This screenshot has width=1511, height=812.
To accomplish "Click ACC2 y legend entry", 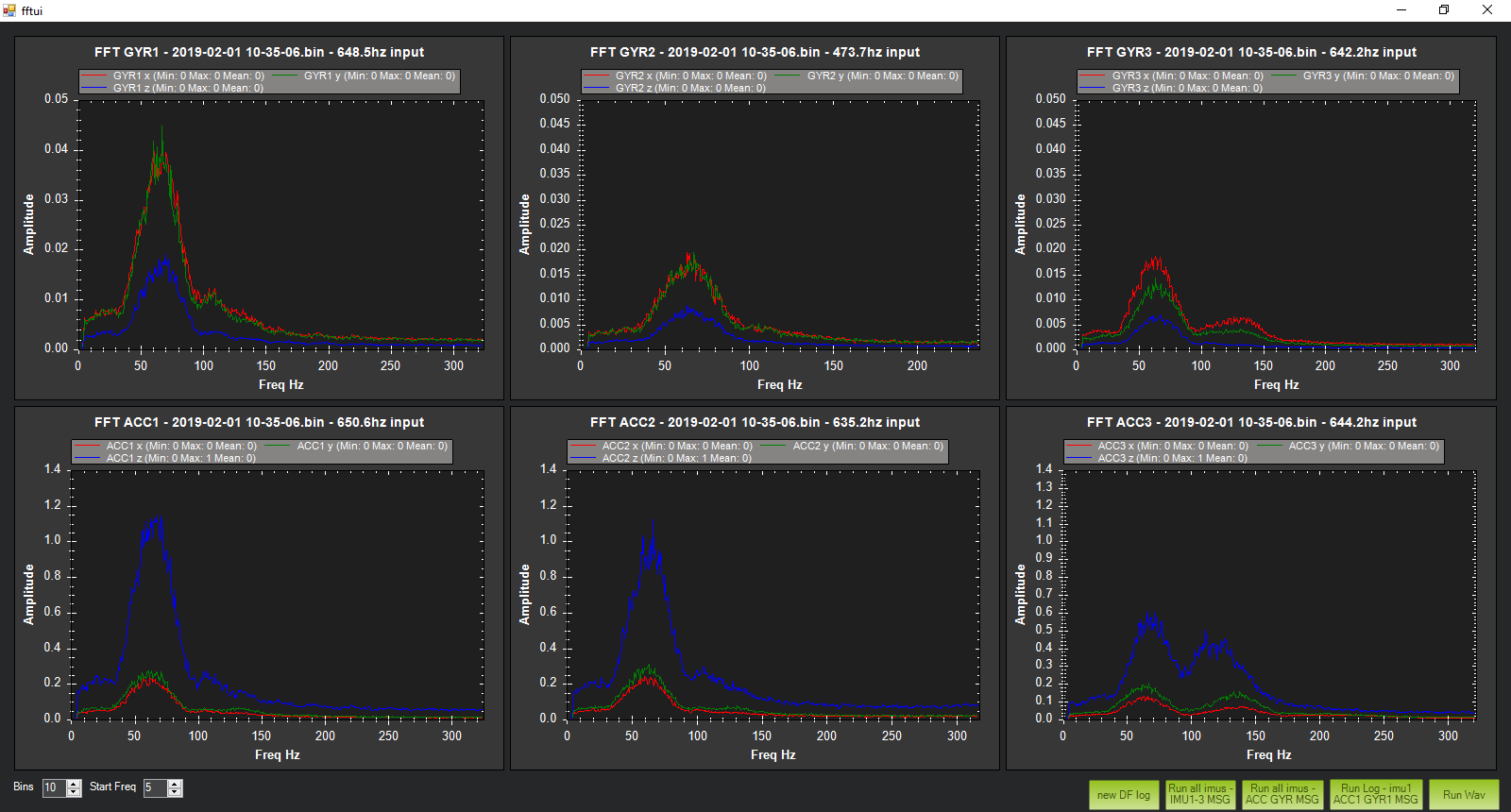I will 852,446.
